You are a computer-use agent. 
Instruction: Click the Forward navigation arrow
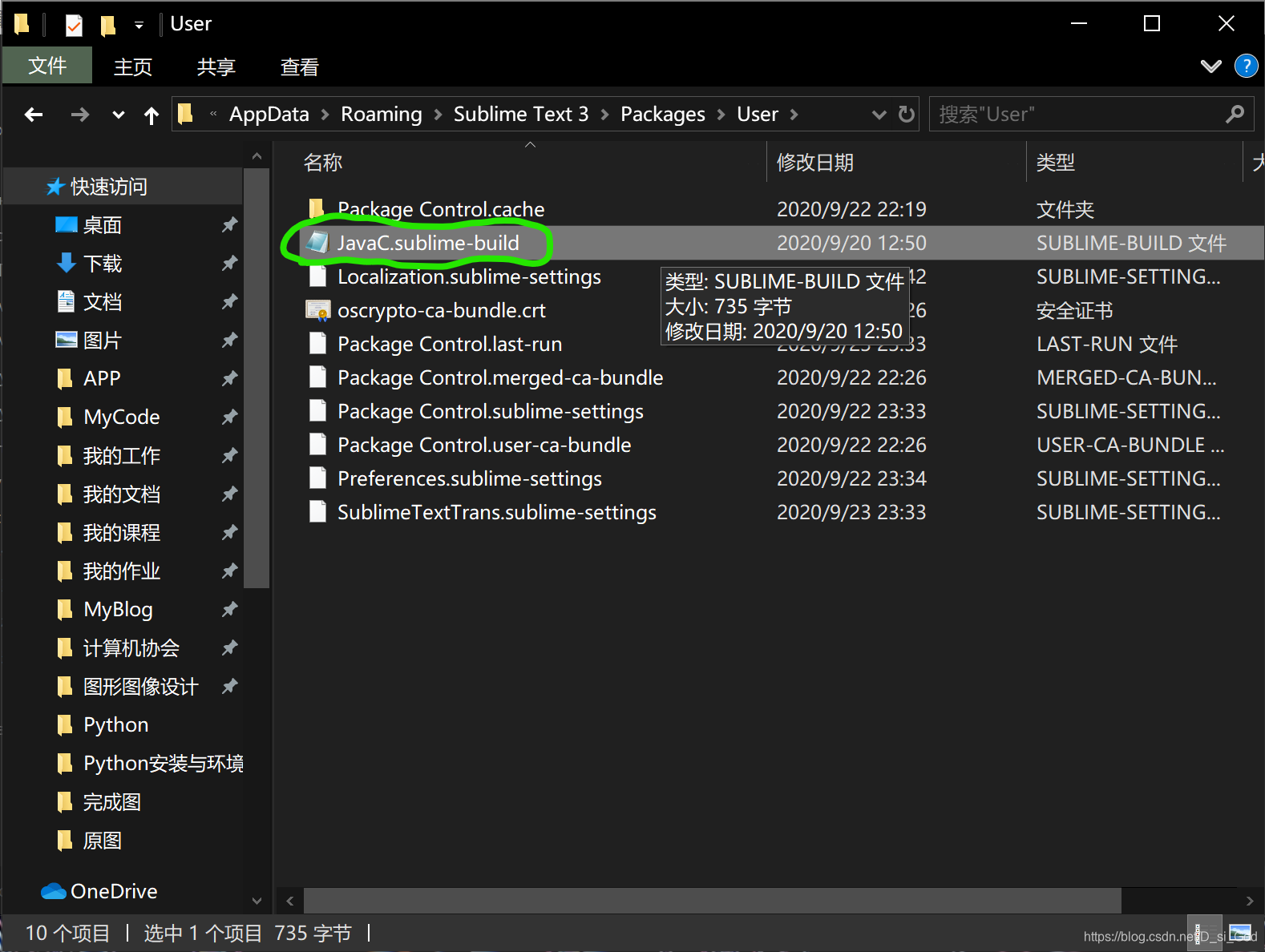pyautogui.click(x=79, y=115)
